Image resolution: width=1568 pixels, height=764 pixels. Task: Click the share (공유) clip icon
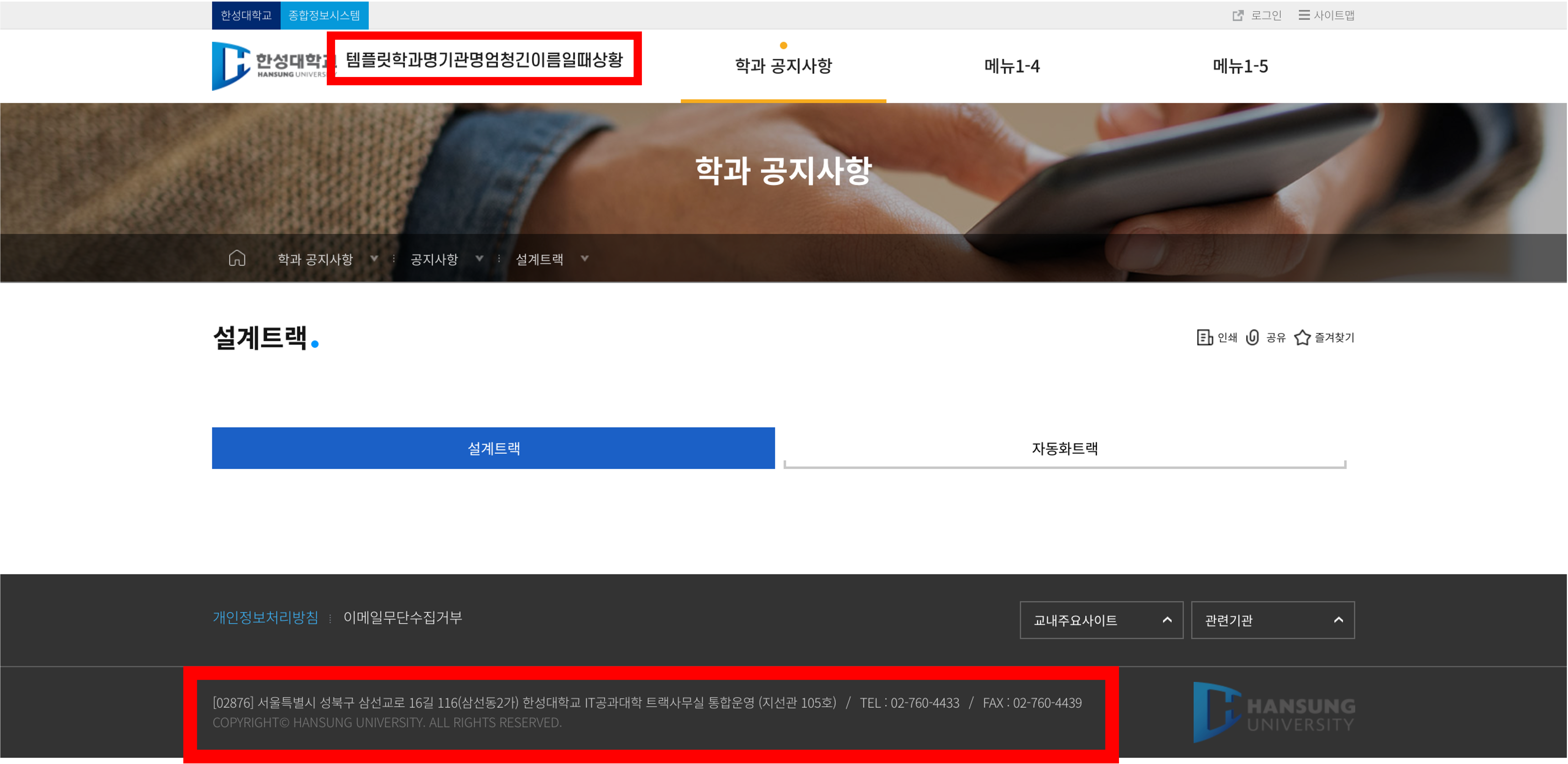point(1252,337)
